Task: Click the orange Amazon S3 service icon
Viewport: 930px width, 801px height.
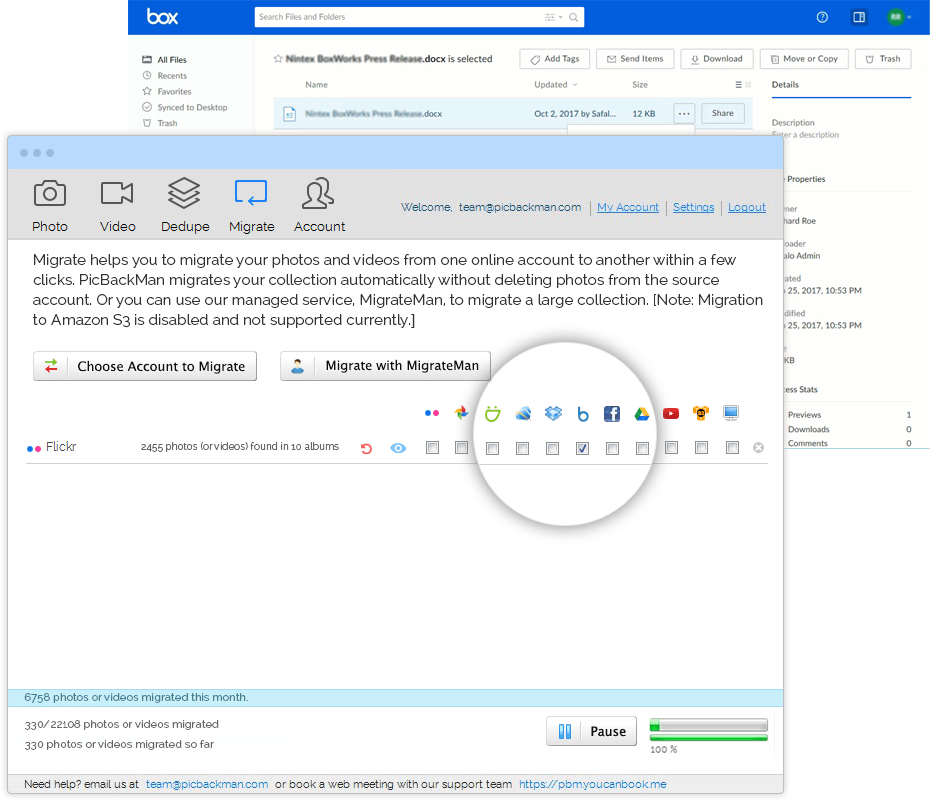Action: (x=701, y=413)
